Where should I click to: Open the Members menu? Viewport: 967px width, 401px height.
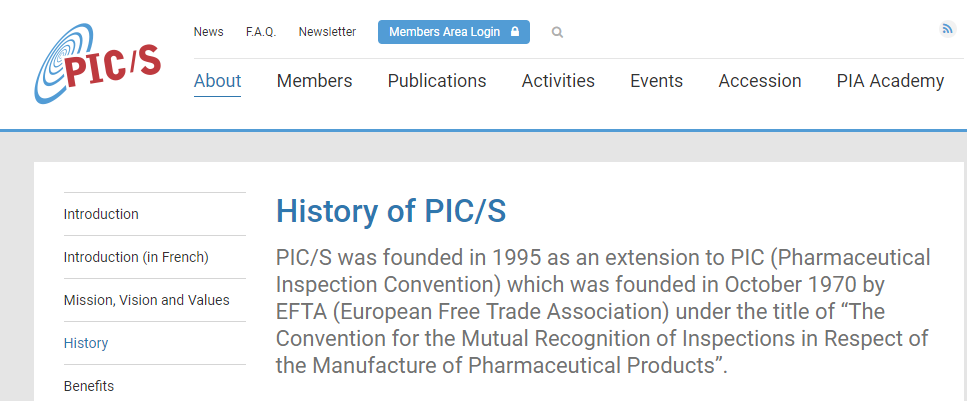(315, 81)
